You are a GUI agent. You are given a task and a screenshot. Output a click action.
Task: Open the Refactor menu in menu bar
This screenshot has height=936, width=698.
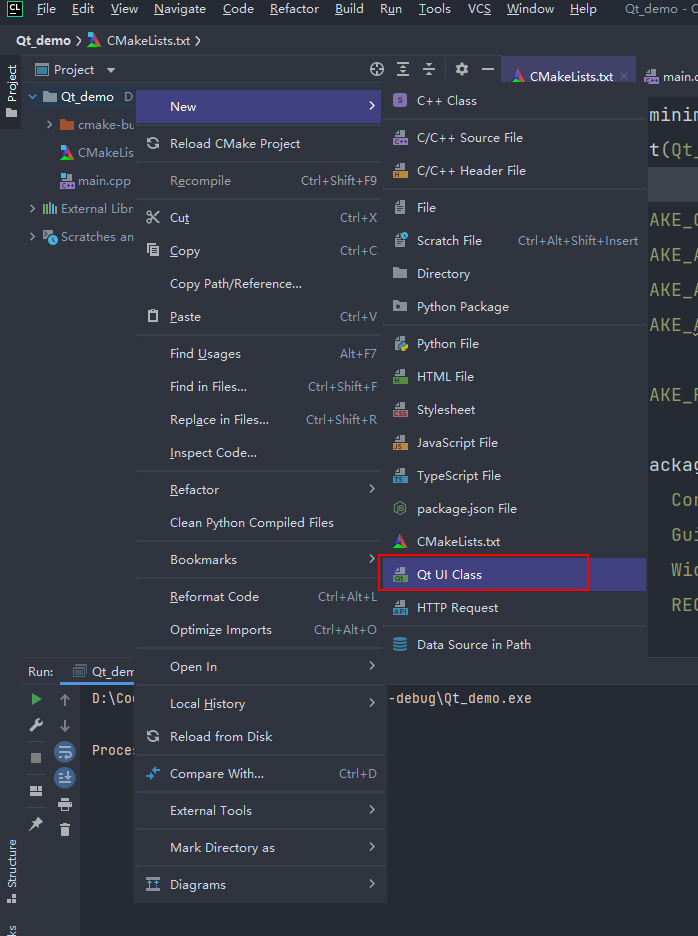(294, 9)
